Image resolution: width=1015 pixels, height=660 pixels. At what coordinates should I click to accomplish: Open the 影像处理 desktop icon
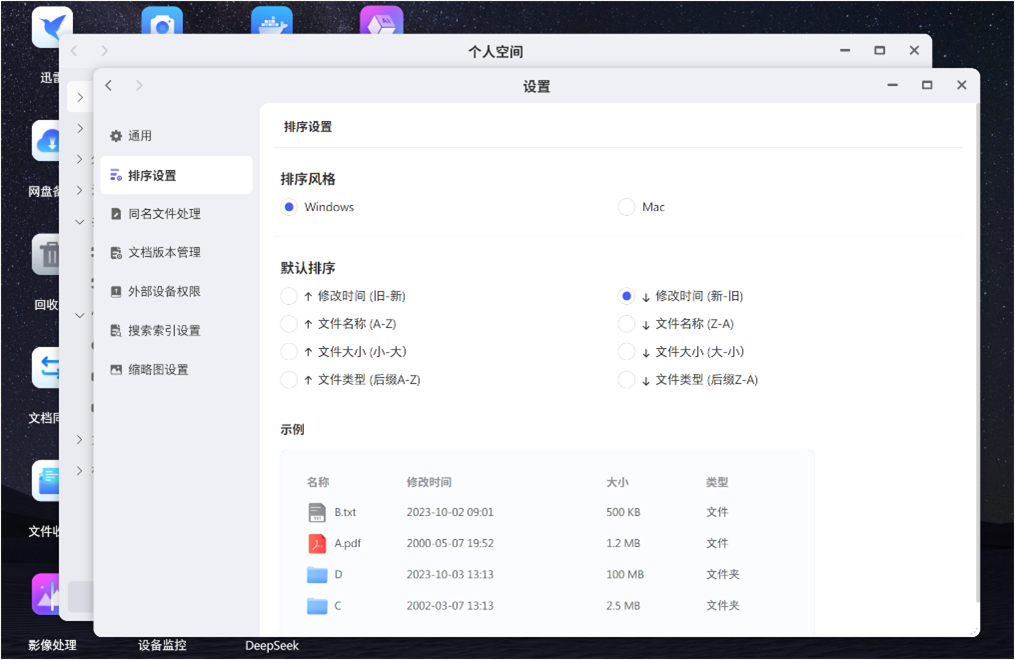[x=46, y=594]
